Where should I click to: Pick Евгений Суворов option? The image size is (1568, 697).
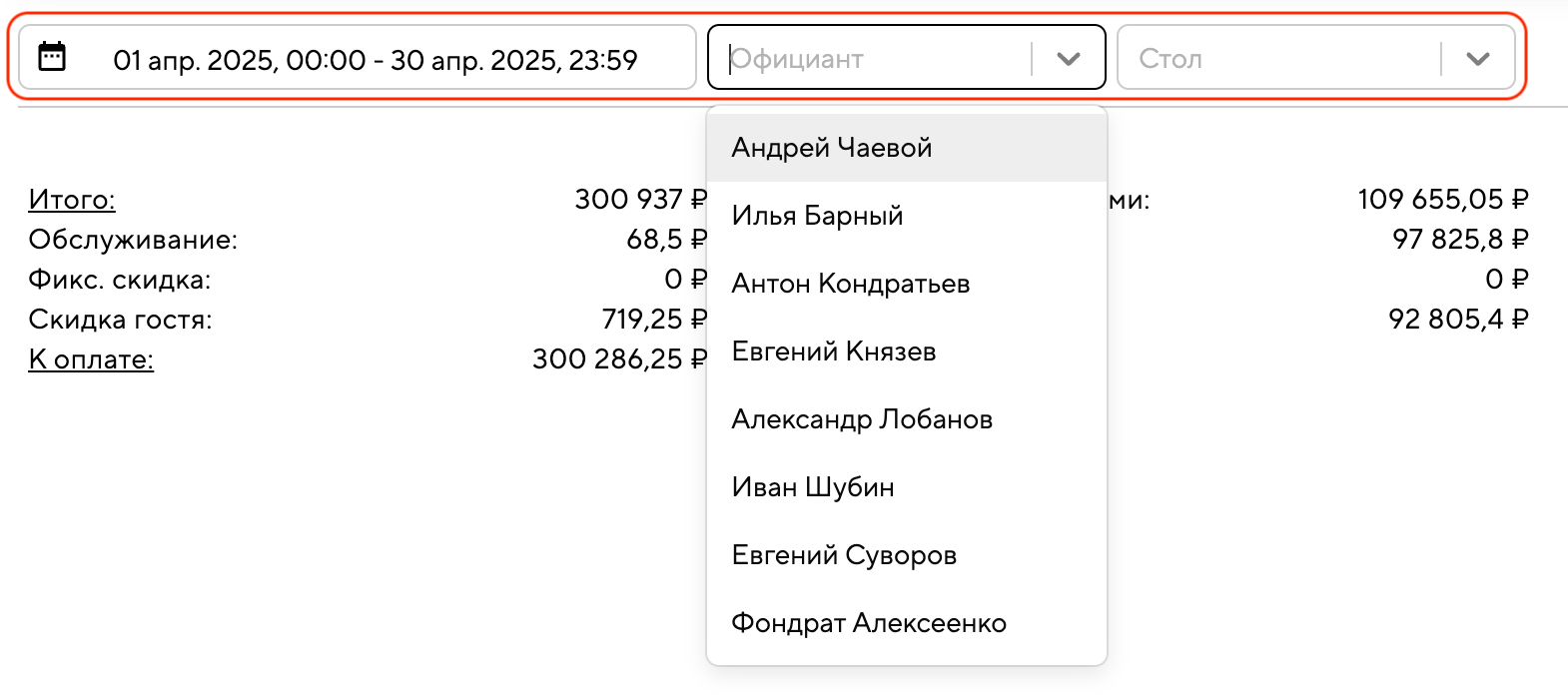click(844, 555)
